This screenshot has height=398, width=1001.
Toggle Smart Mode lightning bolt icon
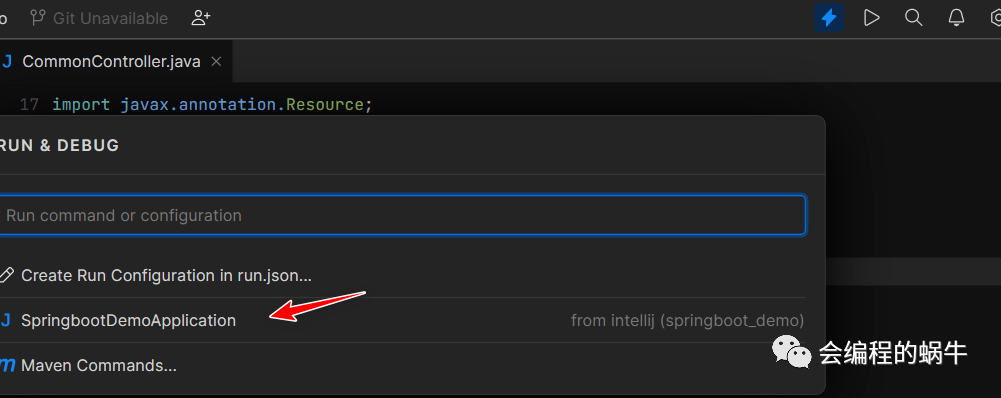click(x=829, y=18)
